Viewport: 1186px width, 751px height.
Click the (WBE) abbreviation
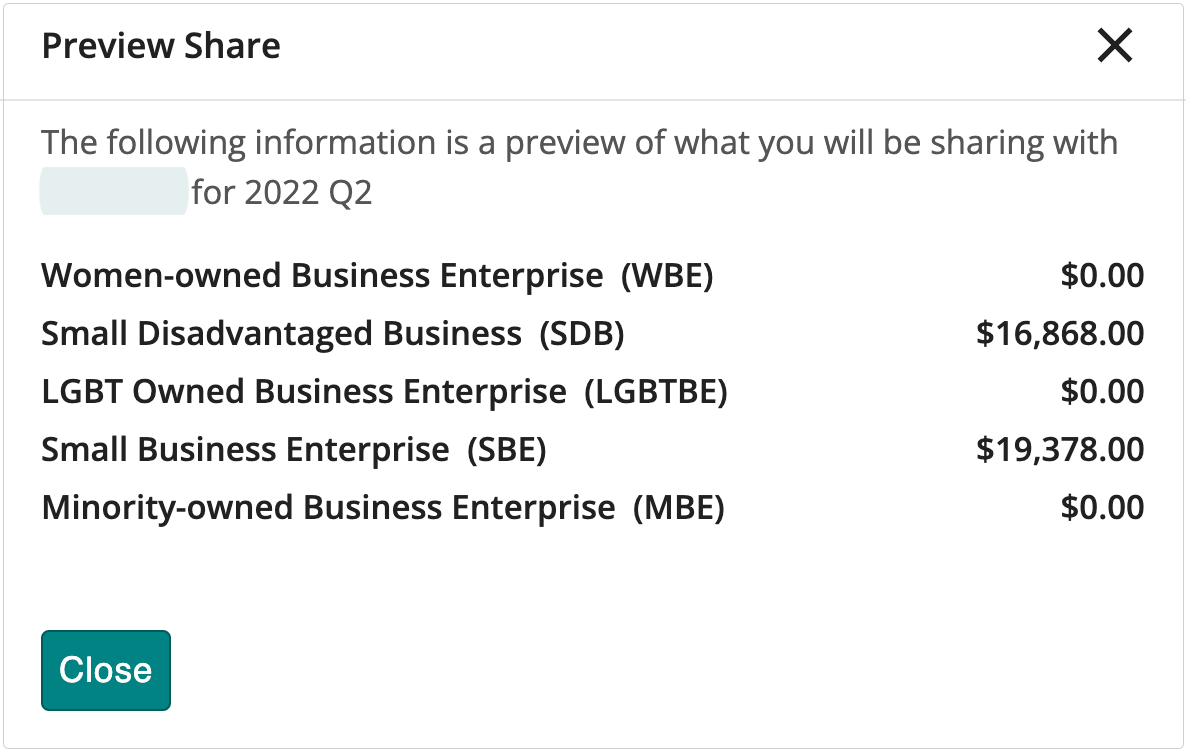tap(667, 275)
